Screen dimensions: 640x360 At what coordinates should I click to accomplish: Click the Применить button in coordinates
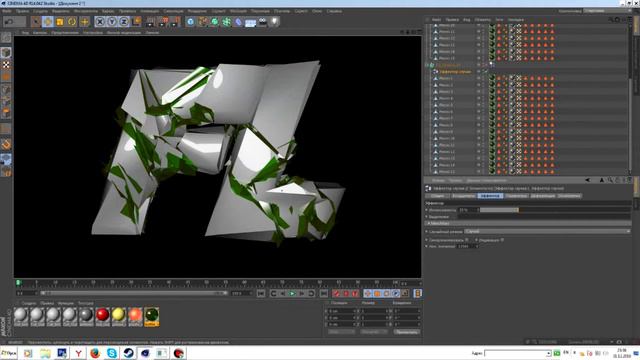(x=407, y=332)
